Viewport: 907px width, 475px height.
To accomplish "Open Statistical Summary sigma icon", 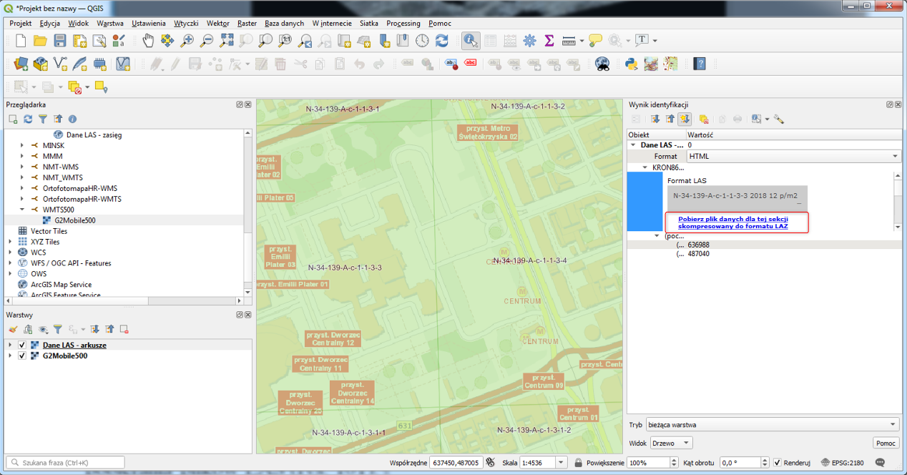I will pyautogui.click(x=549, y=40).
